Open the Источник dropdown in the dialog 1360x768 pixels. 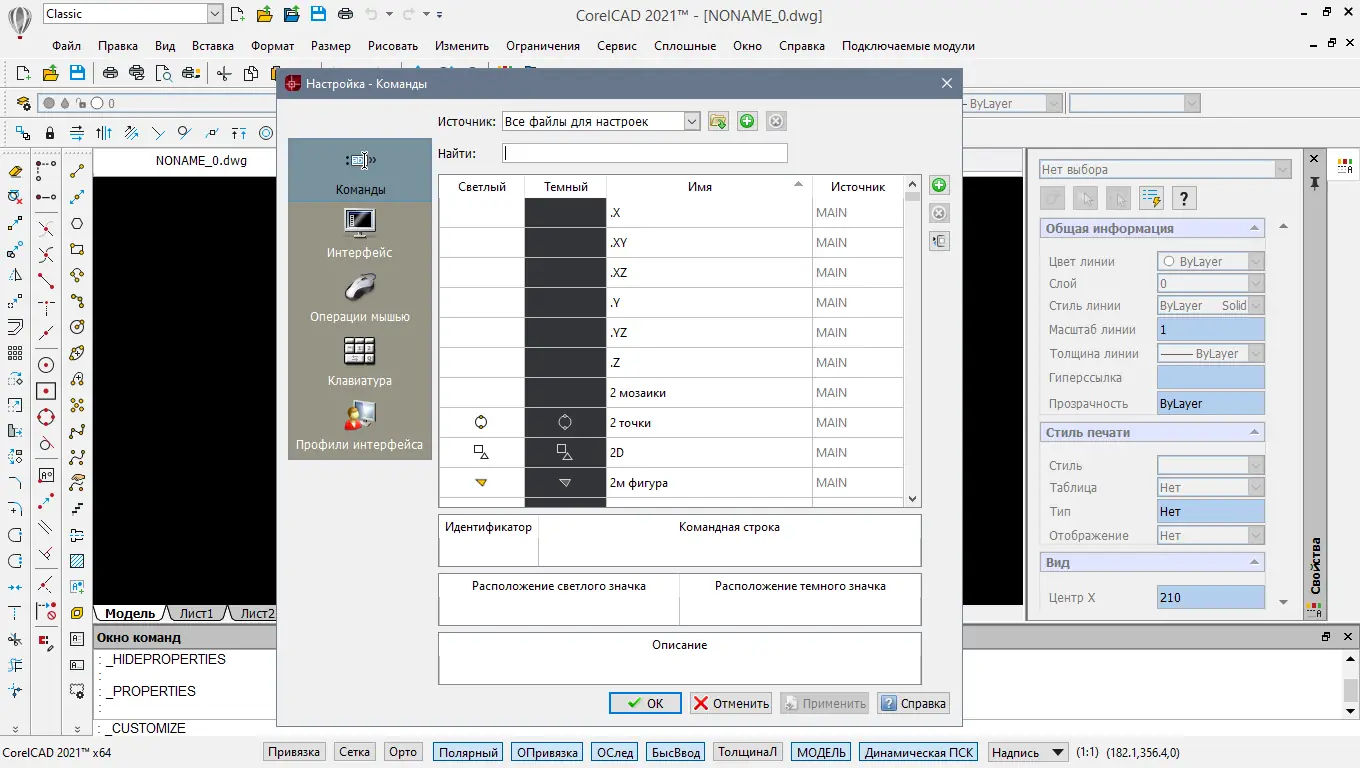[x=690, y=120]
